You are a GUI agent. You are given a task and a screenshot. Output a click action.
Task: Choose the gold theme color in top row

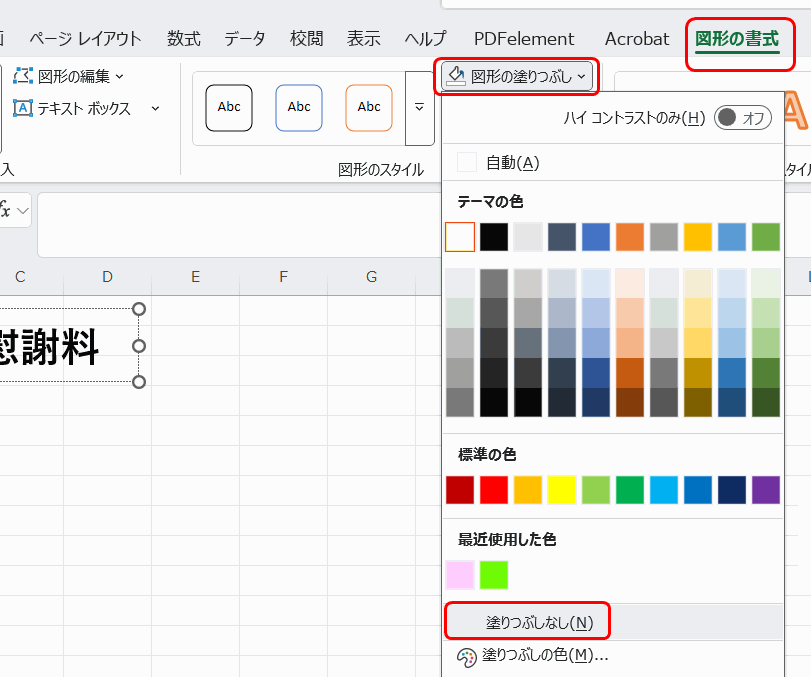pos(698,237)
